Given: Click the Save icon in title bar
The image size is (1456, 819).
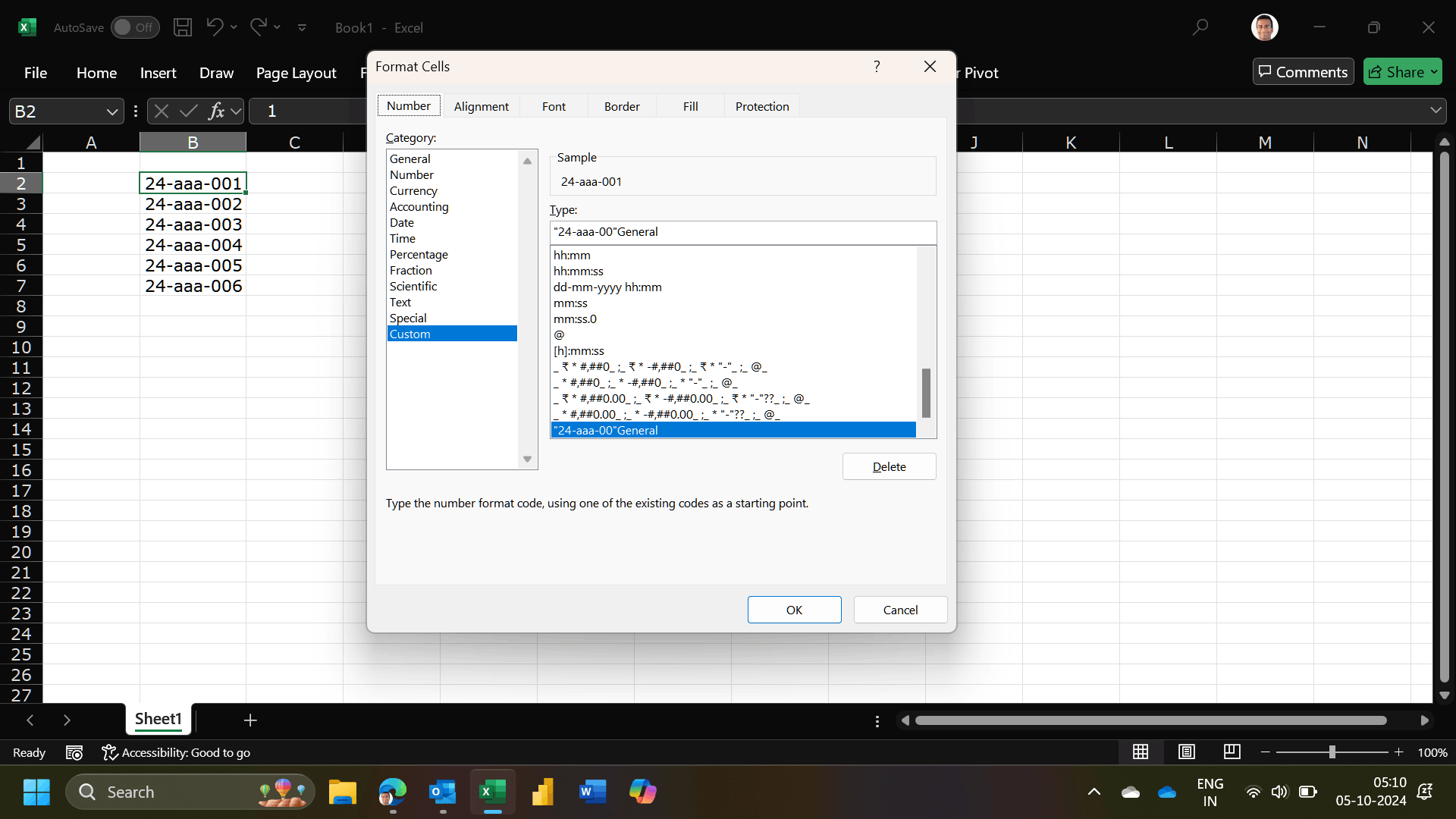Looking at the screenshot, I should coord(182,27).
